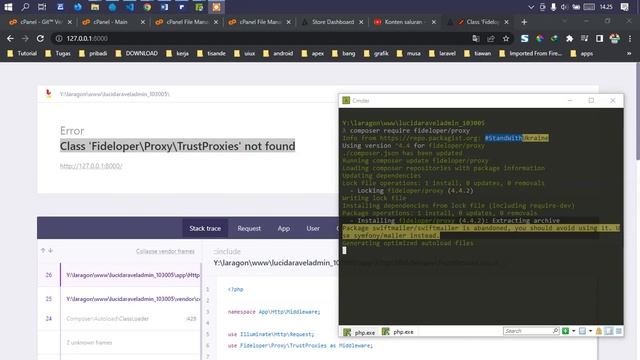Go back in browser history
The width and height of the screenshot is (640, 360).
(x=10, y=38)
